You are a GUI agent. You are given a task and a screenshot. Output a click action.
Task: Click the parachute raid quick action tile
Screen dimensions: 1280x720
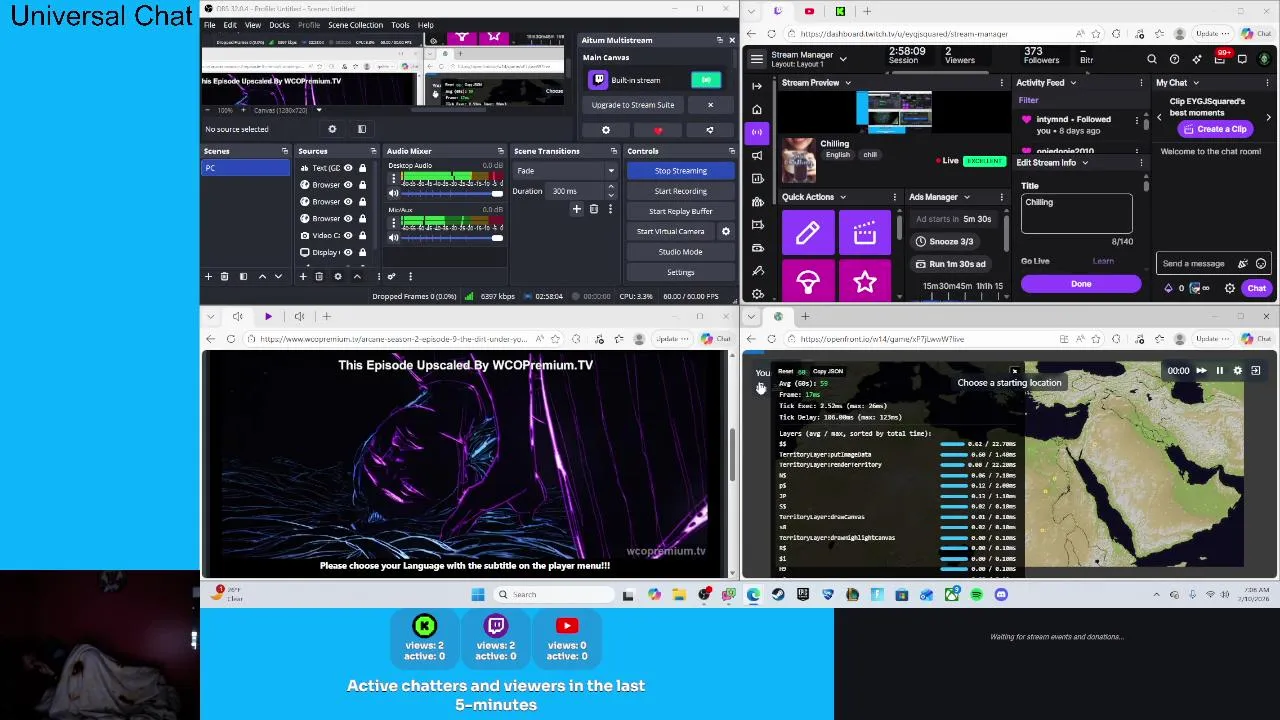point(807,283)
